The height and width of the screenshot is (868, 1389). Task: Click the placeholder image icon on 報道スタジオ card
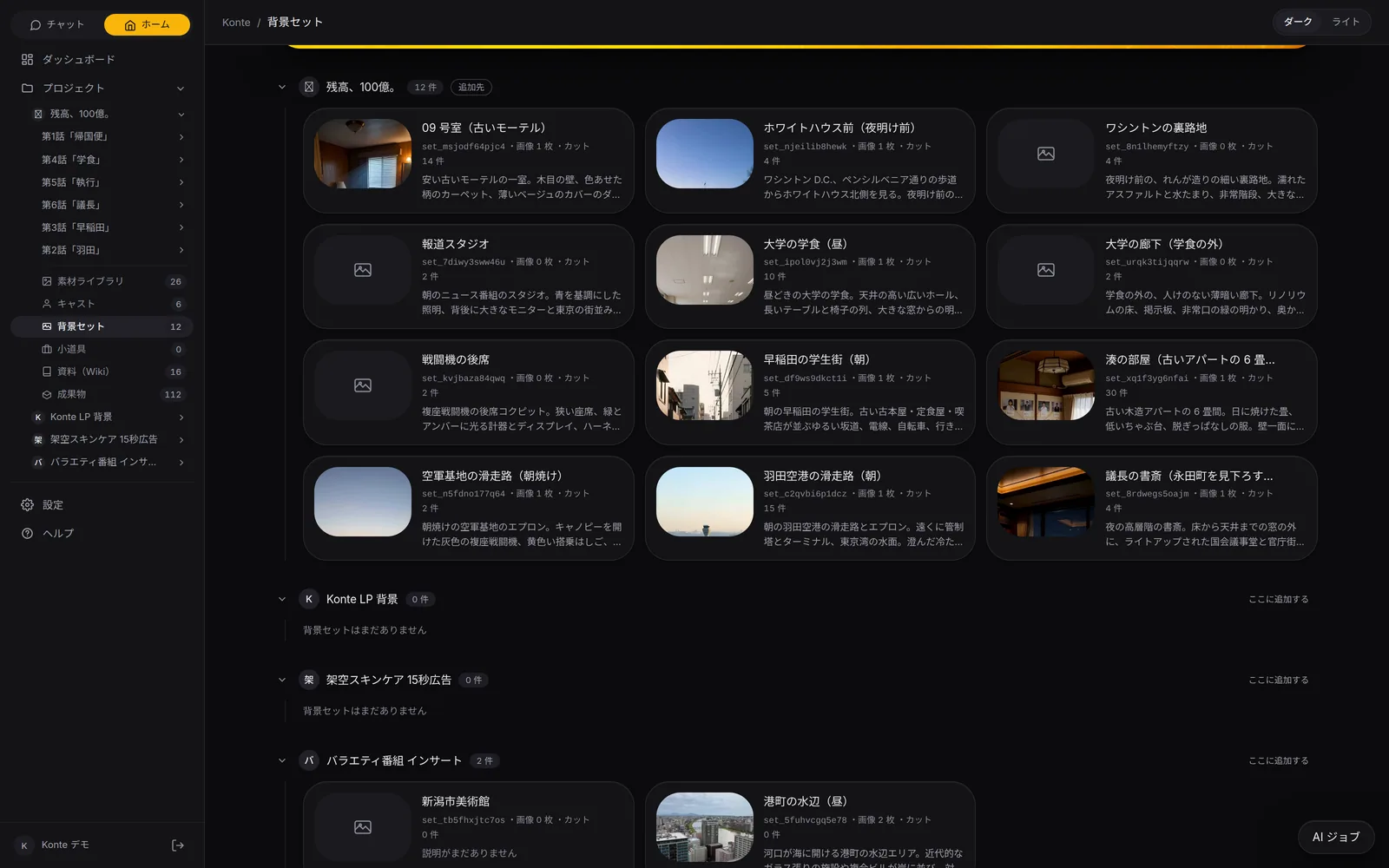pos(363,270)
